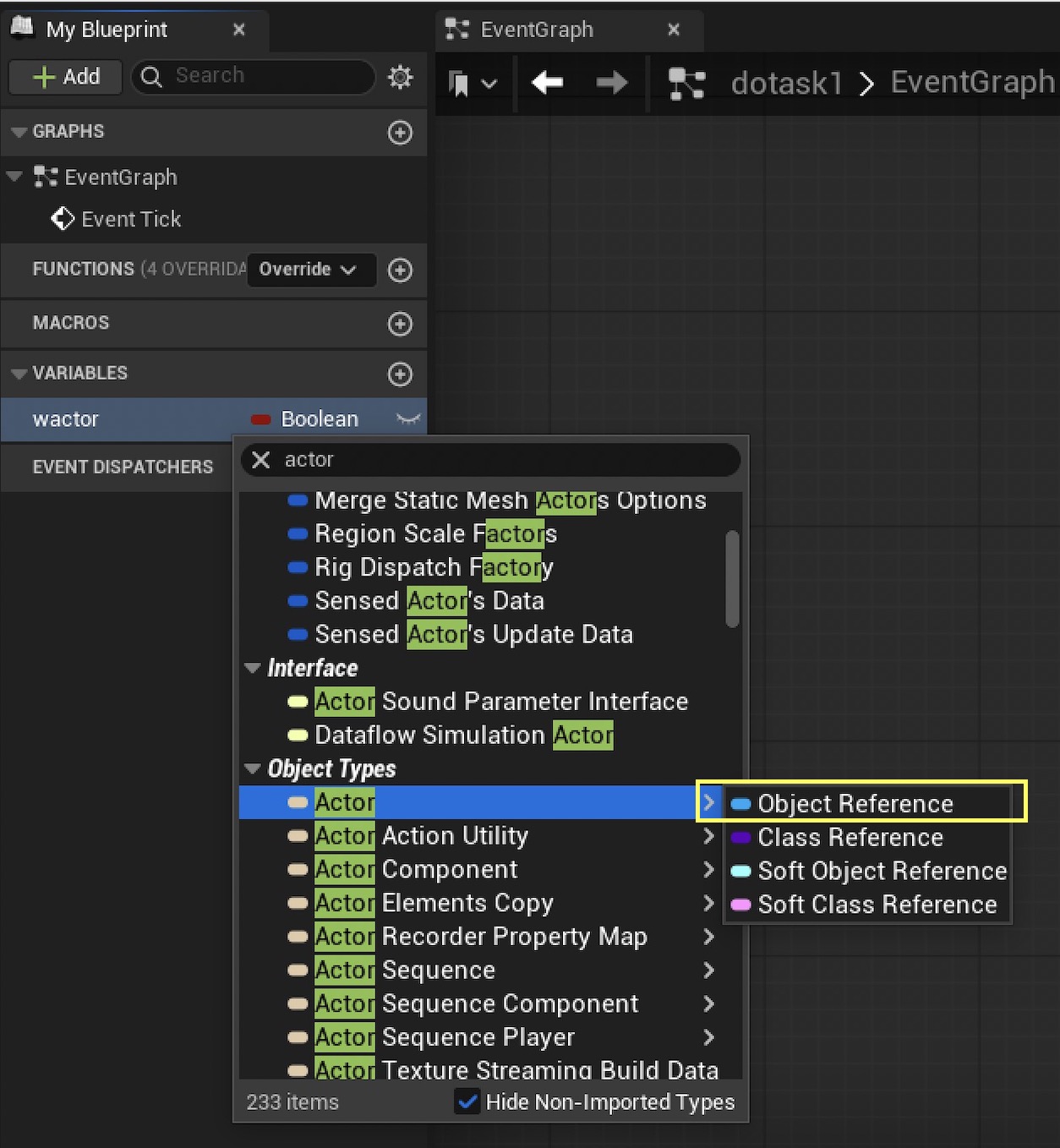This screenshot has width=1060, height=1148.
Task: Open the bookmarks dropdown in graph toolbar
Action: [472, 84]
